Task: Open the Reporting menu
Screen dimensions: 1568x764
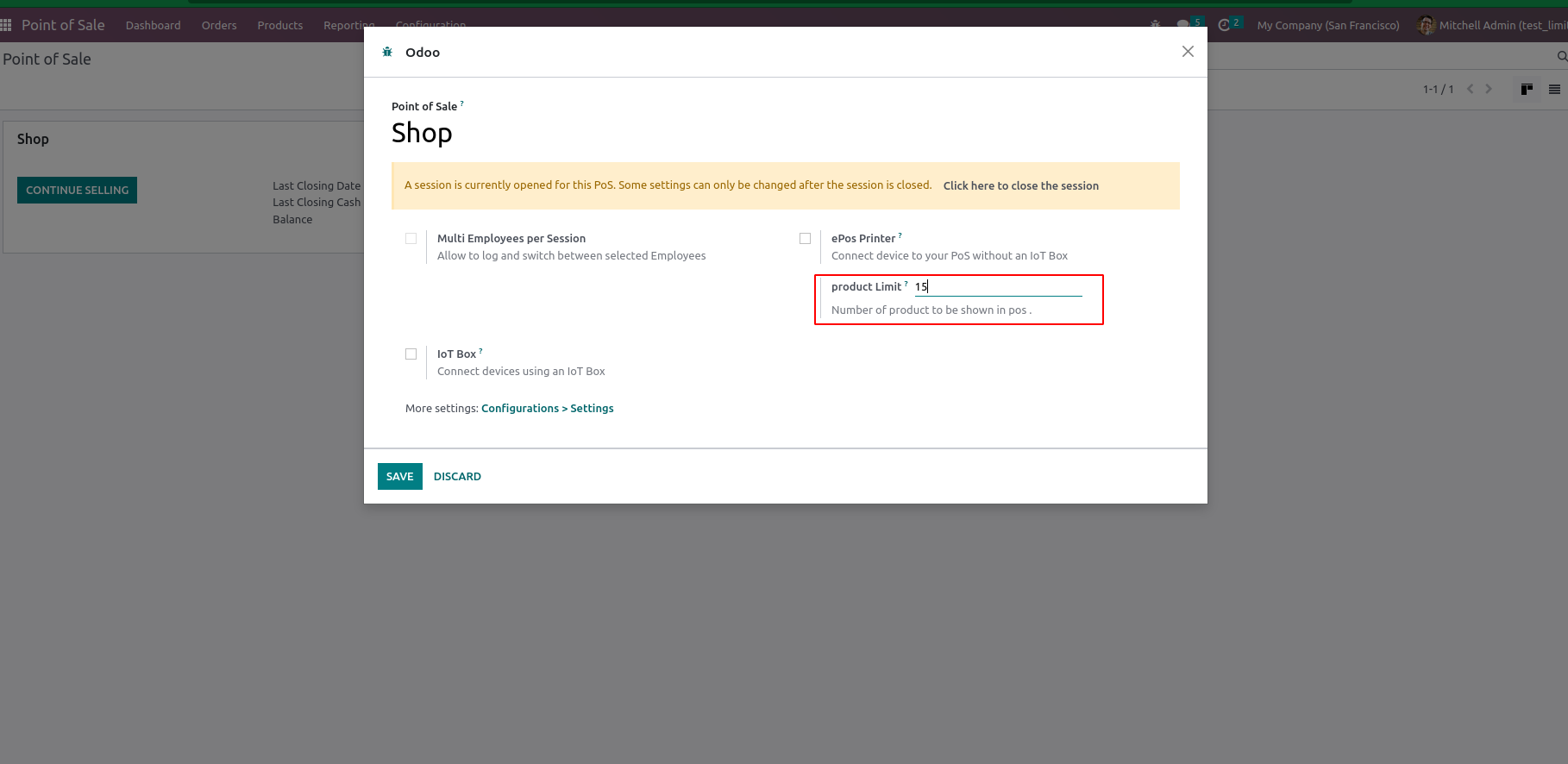Action: coord(349,25)
